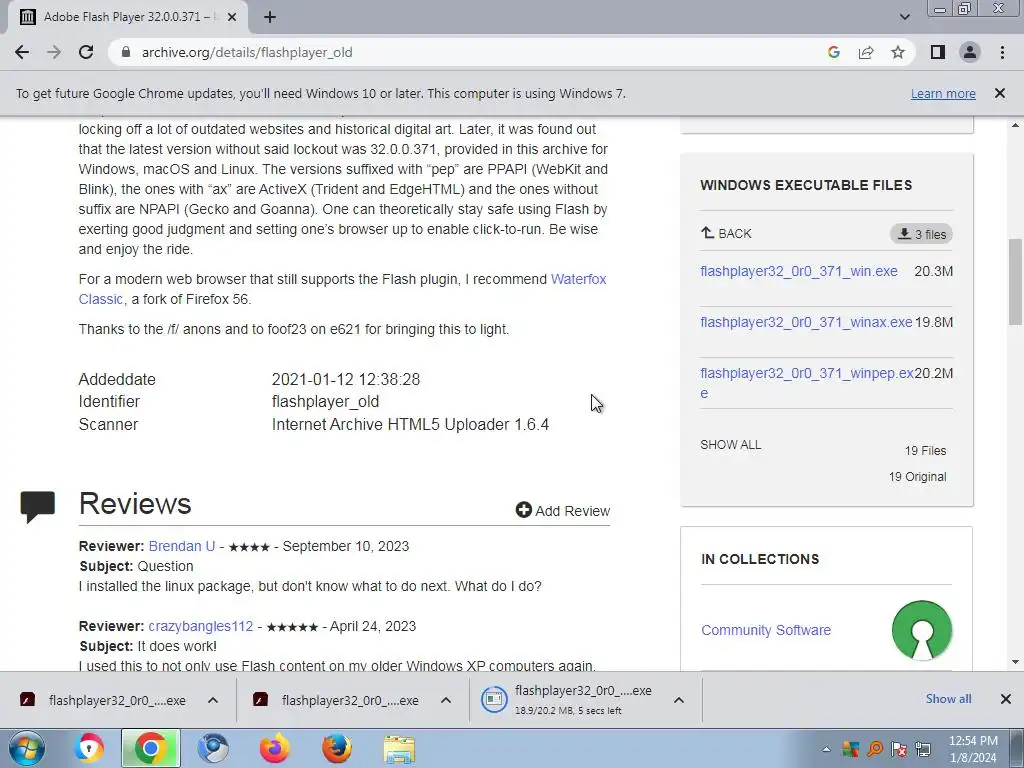Open Windows Explorer folder from taskbar
This screenshot has height=768, width=1024.
399,748
